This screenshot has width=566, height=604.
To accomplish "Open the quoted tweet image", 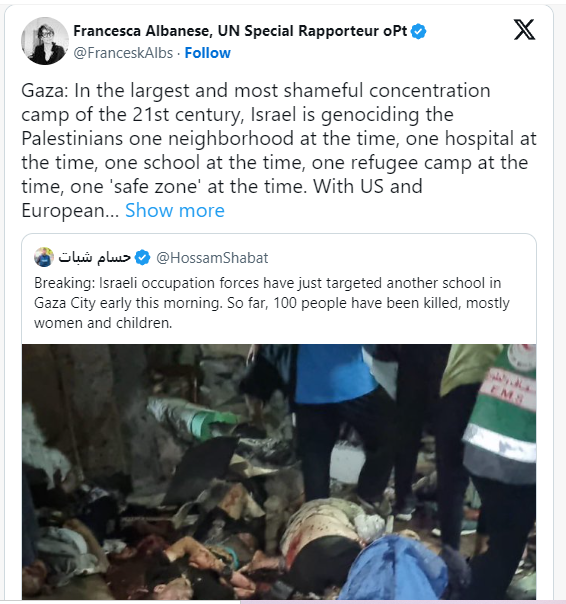I will (x=279, y=472).
